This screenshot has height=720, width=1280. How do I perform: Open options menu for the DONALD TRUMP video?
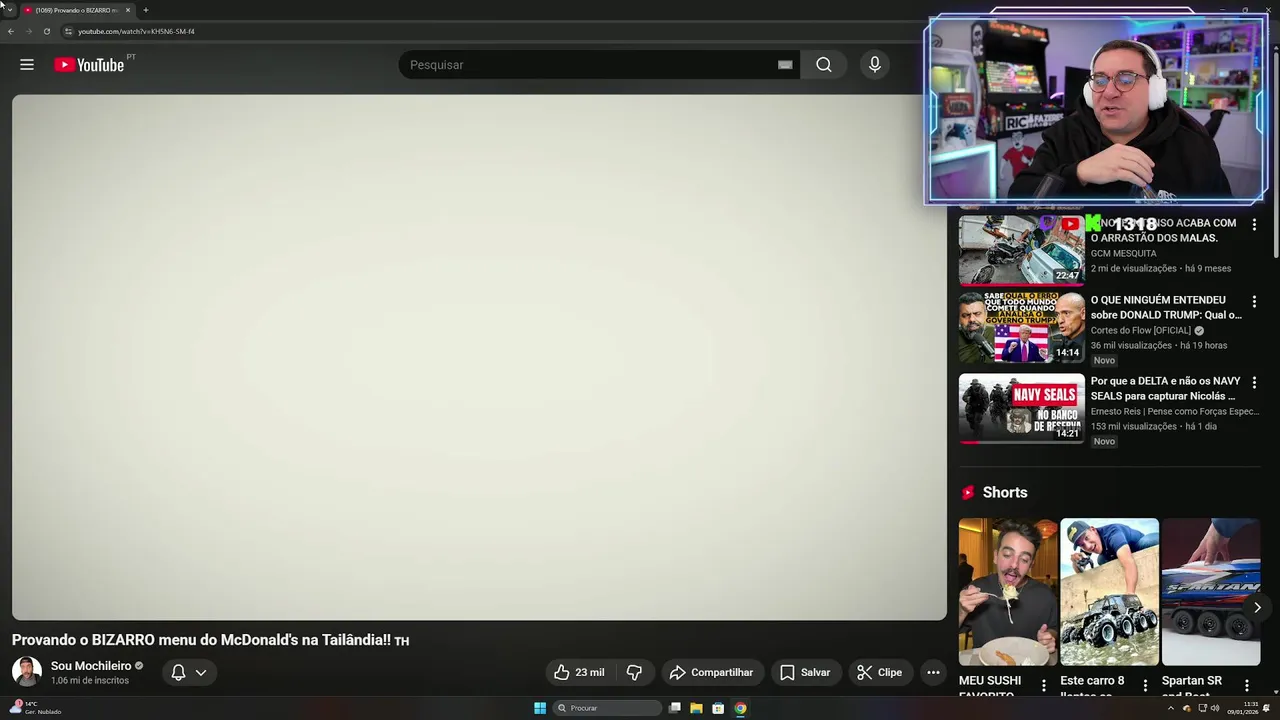coord(1254,301)
